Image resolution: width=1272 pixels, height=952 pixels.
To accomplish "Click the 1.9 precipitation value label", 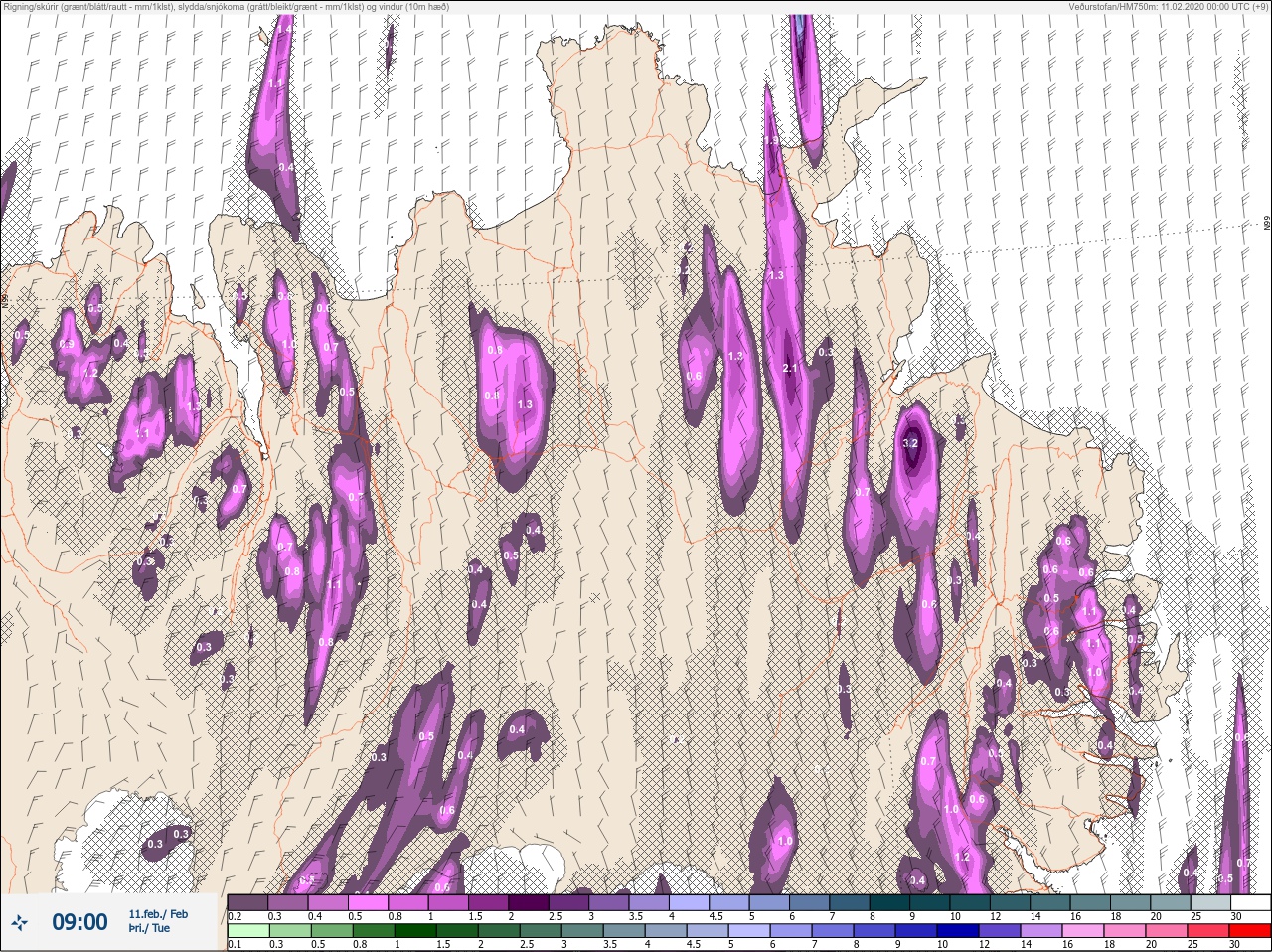I will click(772, 141).
